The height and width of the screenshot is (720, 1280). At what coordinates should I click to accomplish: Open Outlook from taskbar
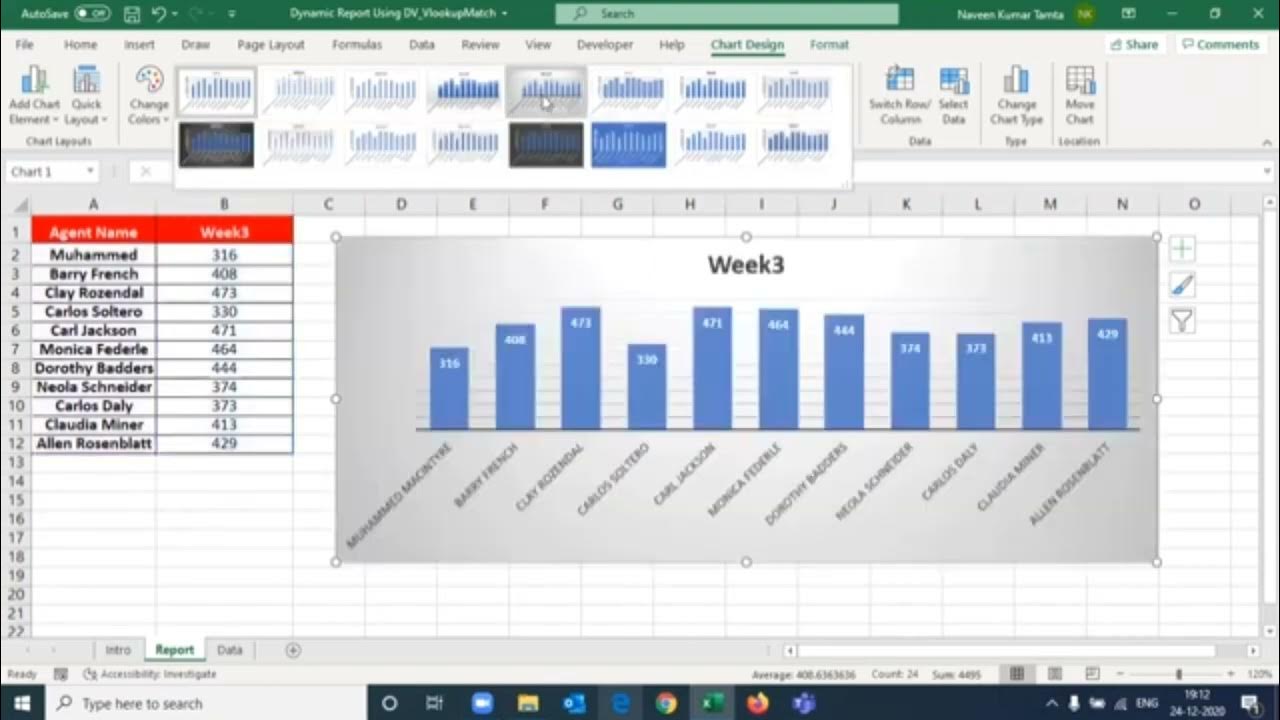pos(574,703)
